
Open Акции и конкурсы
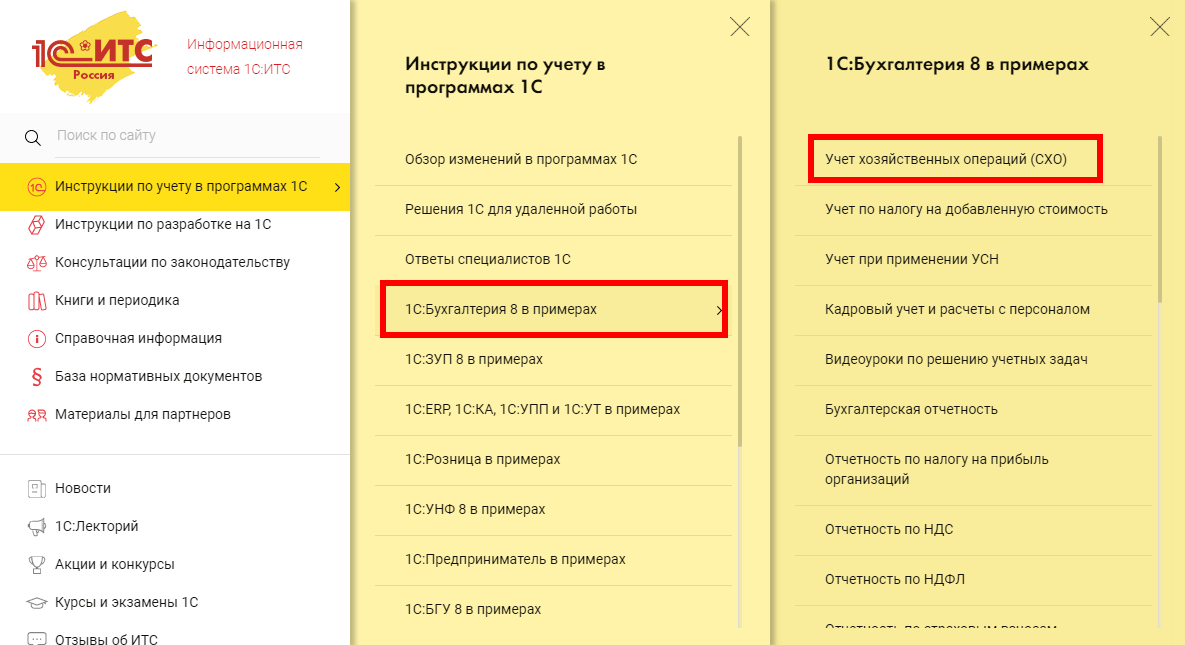[x=115, y=564]
